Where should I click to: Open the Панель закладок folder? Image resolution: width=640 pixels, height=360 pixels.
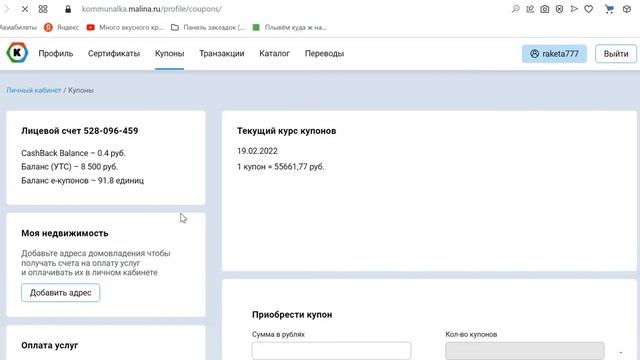point(208,27)
